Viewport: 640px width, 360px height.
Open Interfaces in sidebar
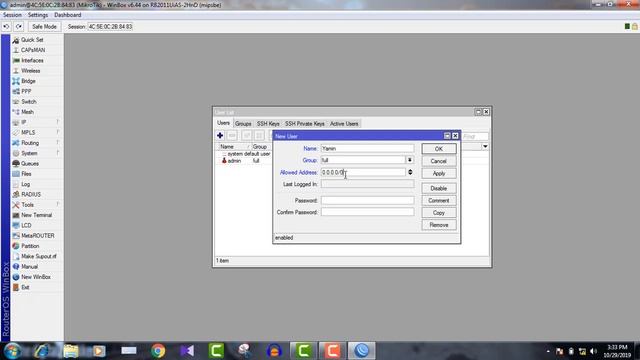pos(32,60)
